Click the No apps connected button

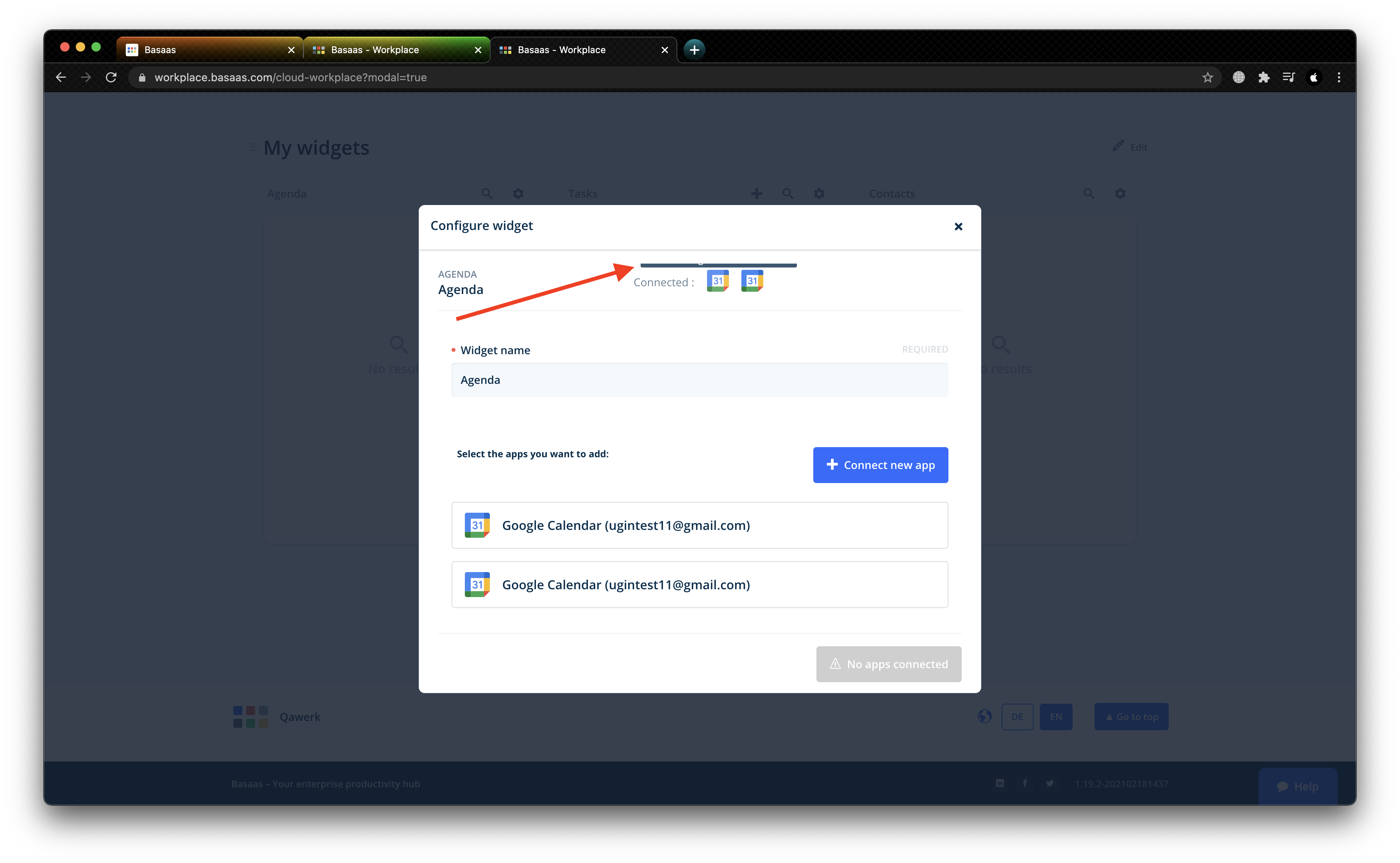(x=888, y=664)
